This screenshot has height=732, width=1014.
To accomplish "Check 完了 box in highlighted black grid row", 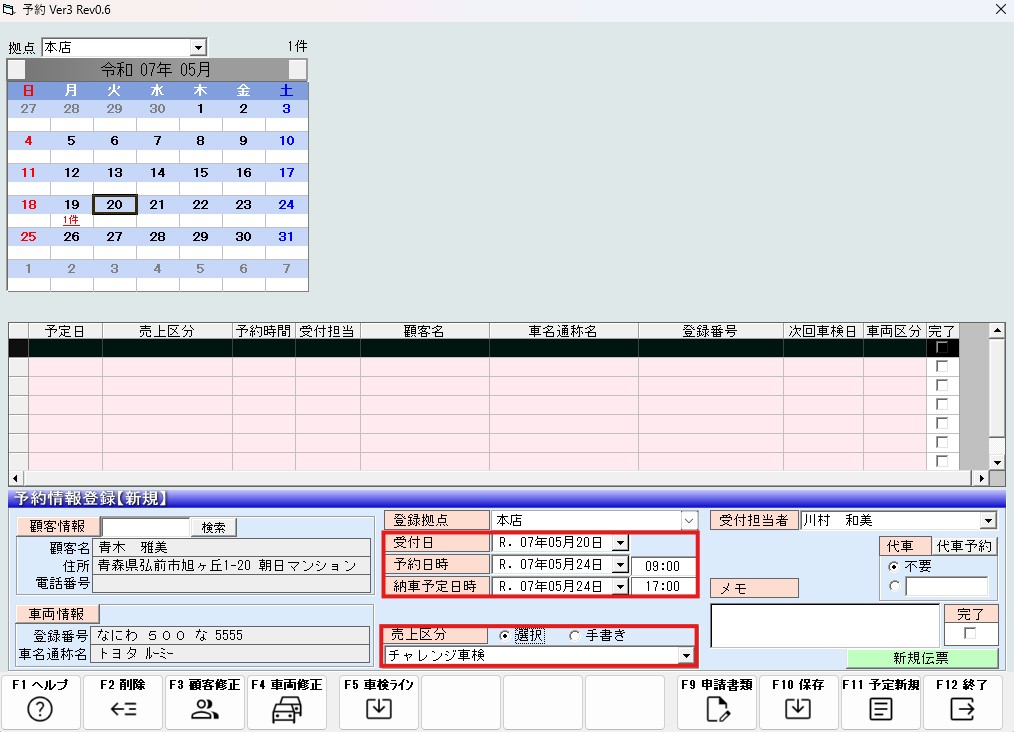I will click(942, 348).
